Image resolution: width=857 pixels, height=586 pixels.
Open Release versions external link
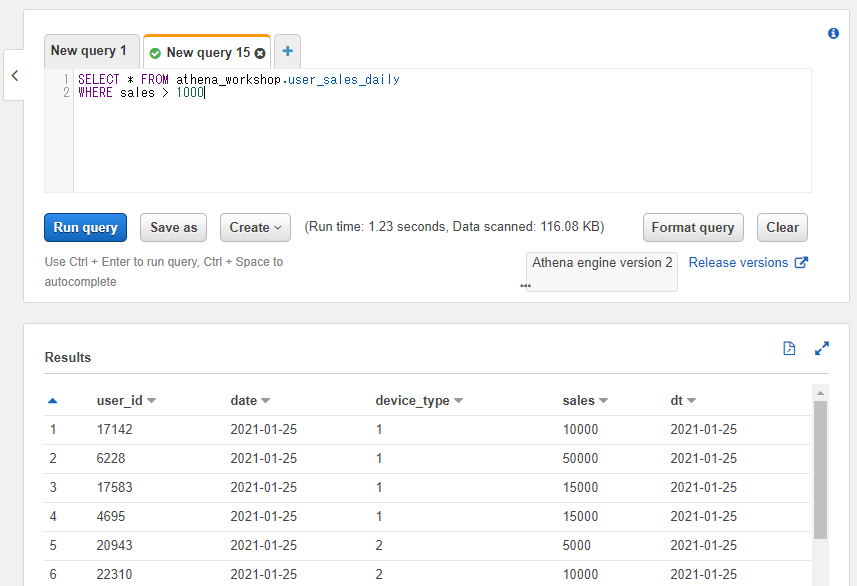[x=748, y=262]
